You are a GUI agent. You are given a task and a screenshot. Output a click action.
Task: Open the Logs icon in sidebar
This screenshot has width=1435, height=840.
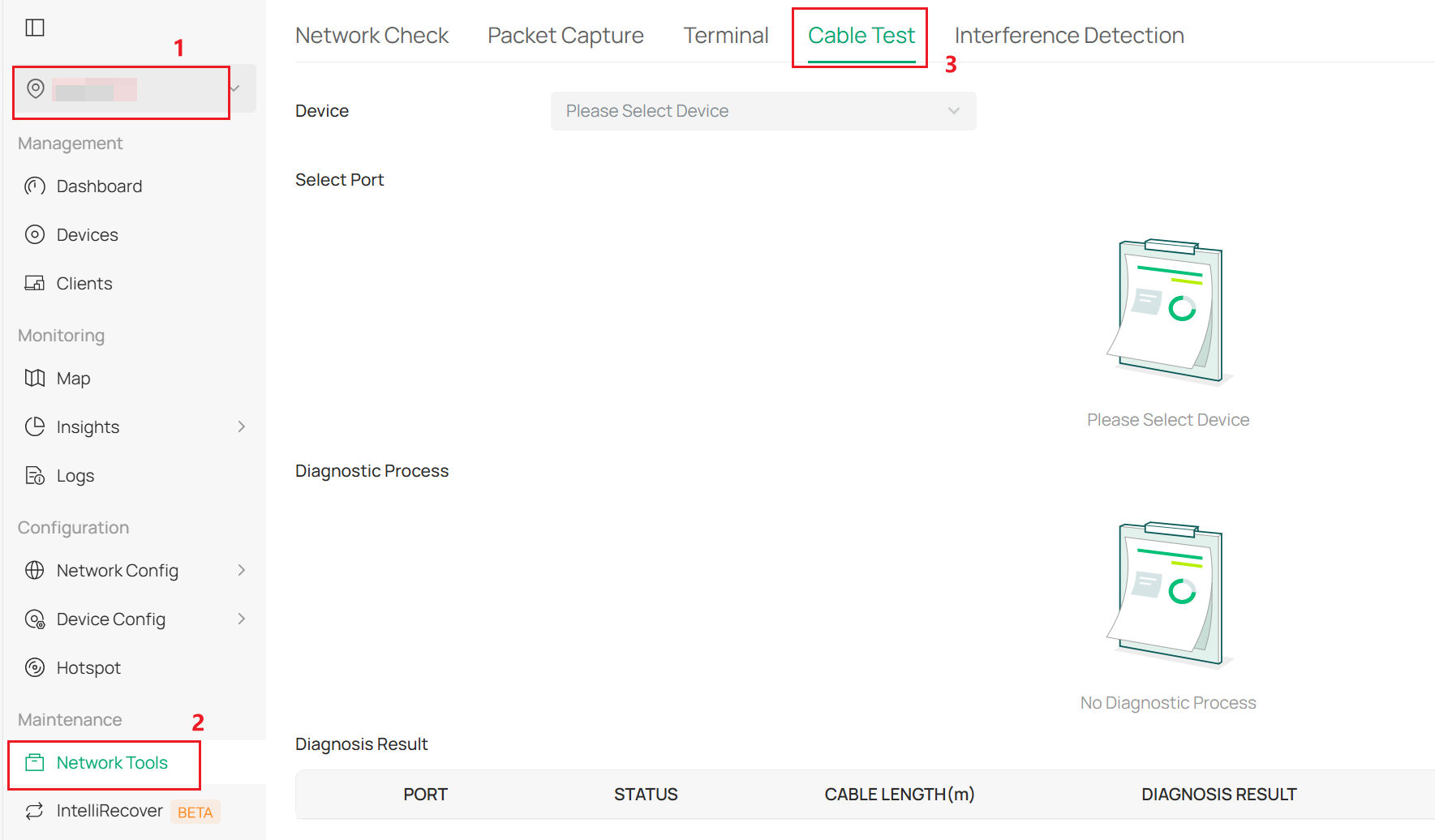35,475
